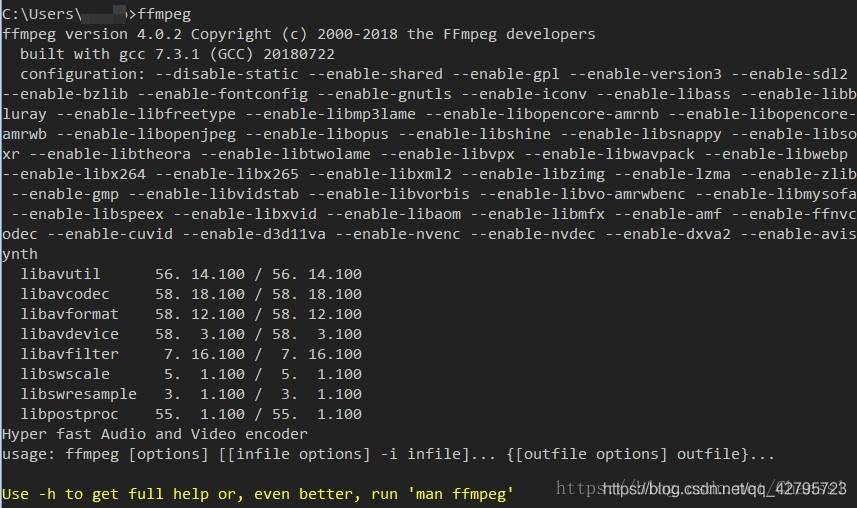Image resolution: width=857 pixels, height=508 pixels.
Task: Click the '--enable-libzimg' flag
Action: [533, 174]
